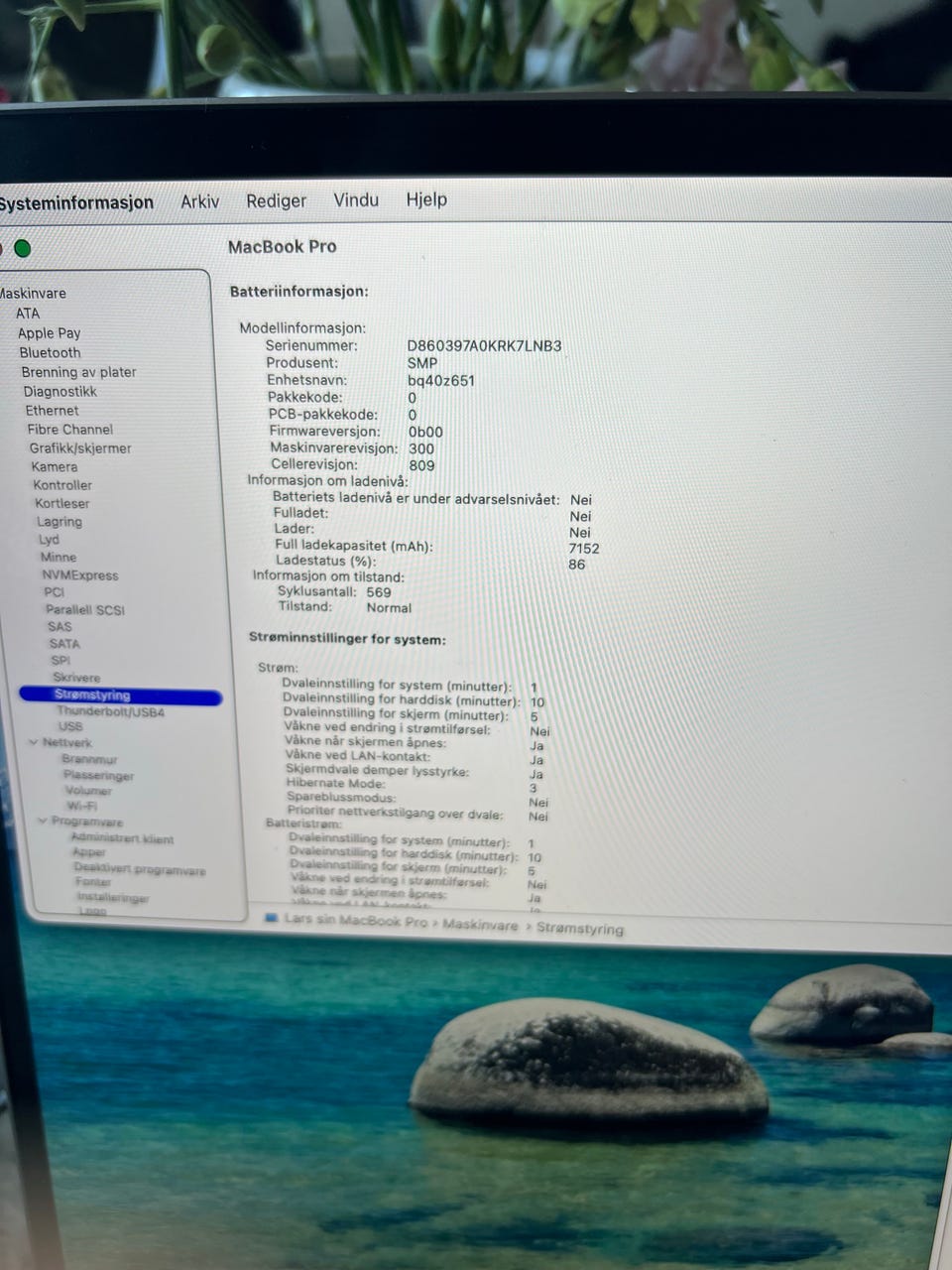Select Kontroller in the sidebar
The image size is (952, 1270).
(x=62, y=485)
